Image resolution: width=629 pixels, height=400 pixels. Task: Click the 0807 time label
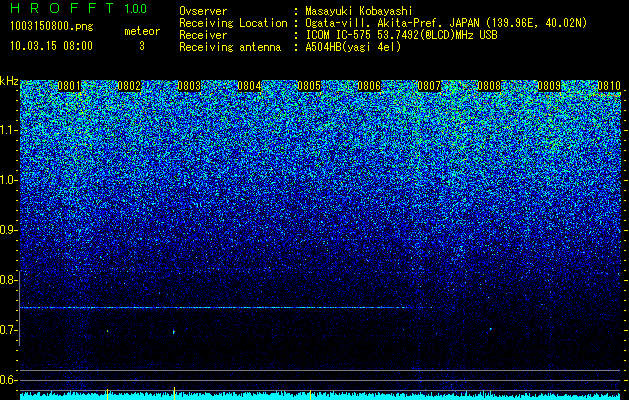pyautogui.click(x=429, y=86)
